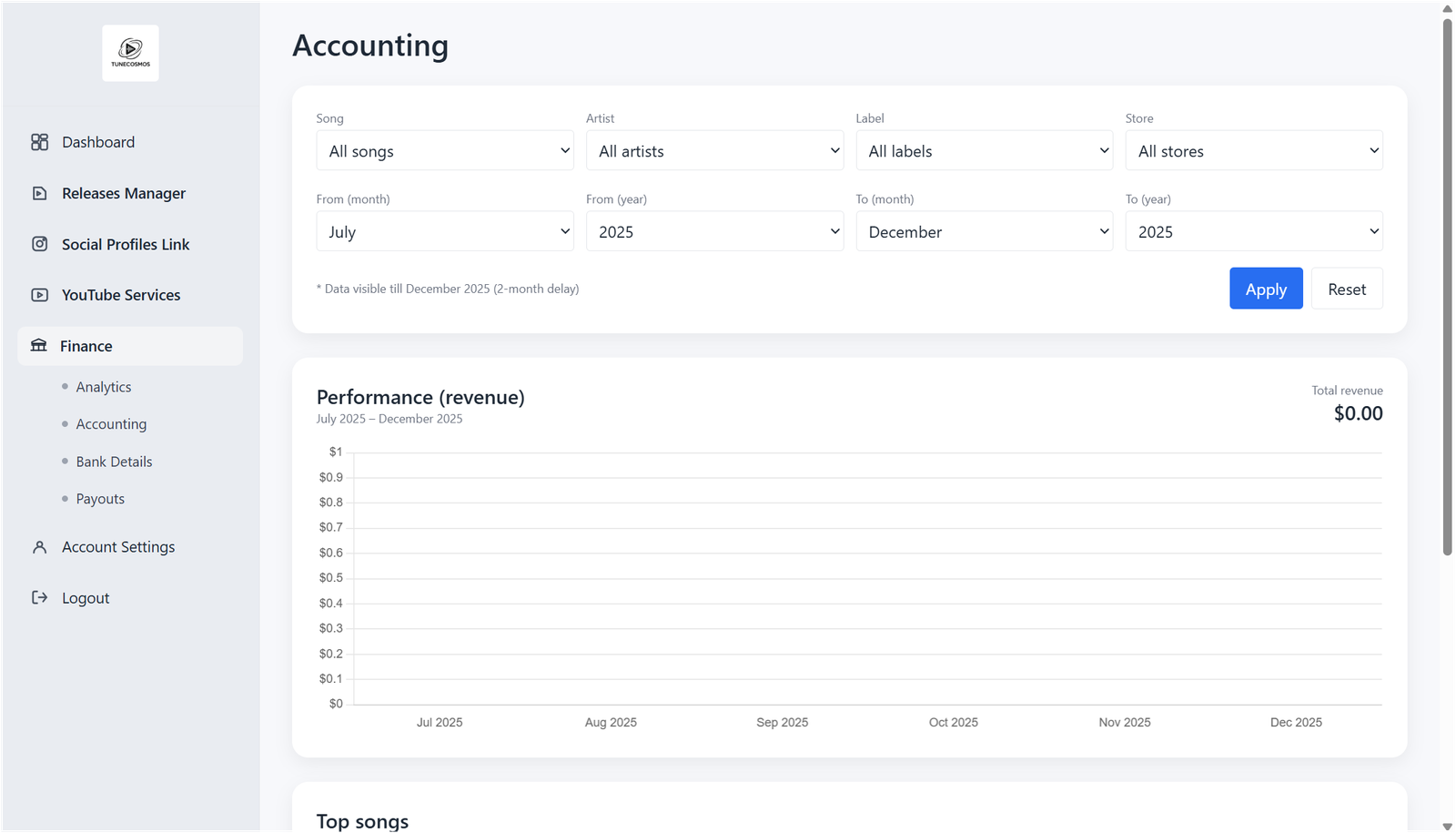Click the Account Settings person icon
Image resolution: width=1456 pixels, height=833 pixels.
[39, 547]
